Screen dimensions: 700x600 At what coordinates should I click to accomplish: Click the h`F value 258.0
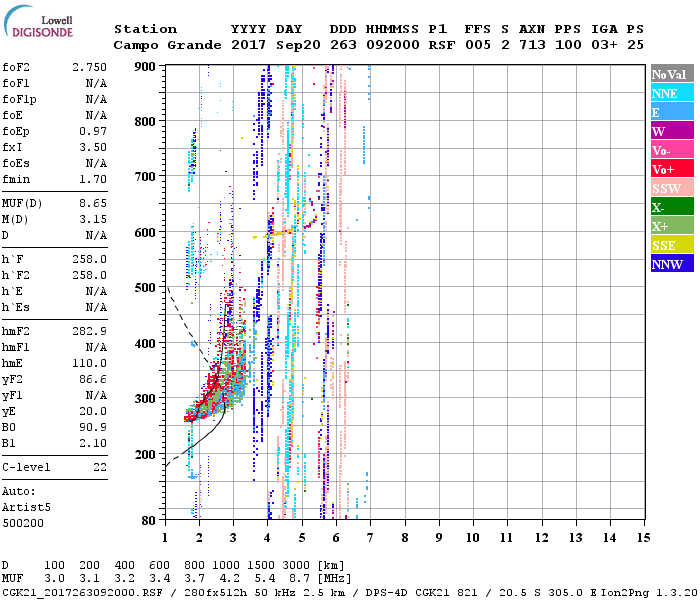[89, 259]
